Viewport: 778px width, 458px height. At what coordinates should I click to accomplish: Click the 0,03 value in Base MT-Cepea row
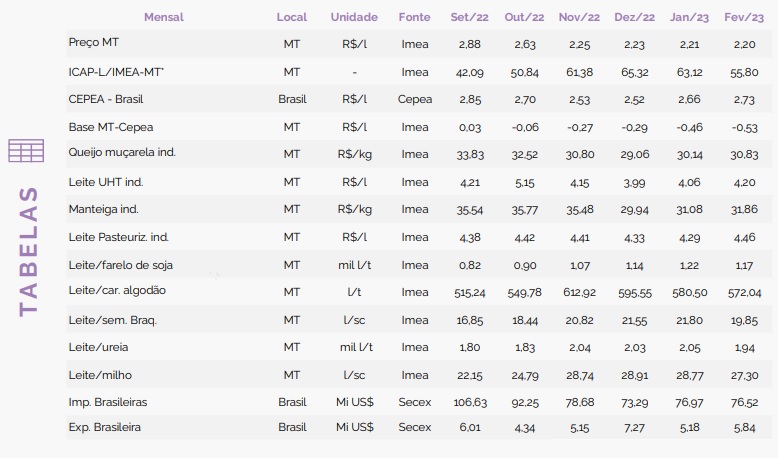(x=470, y=128)
